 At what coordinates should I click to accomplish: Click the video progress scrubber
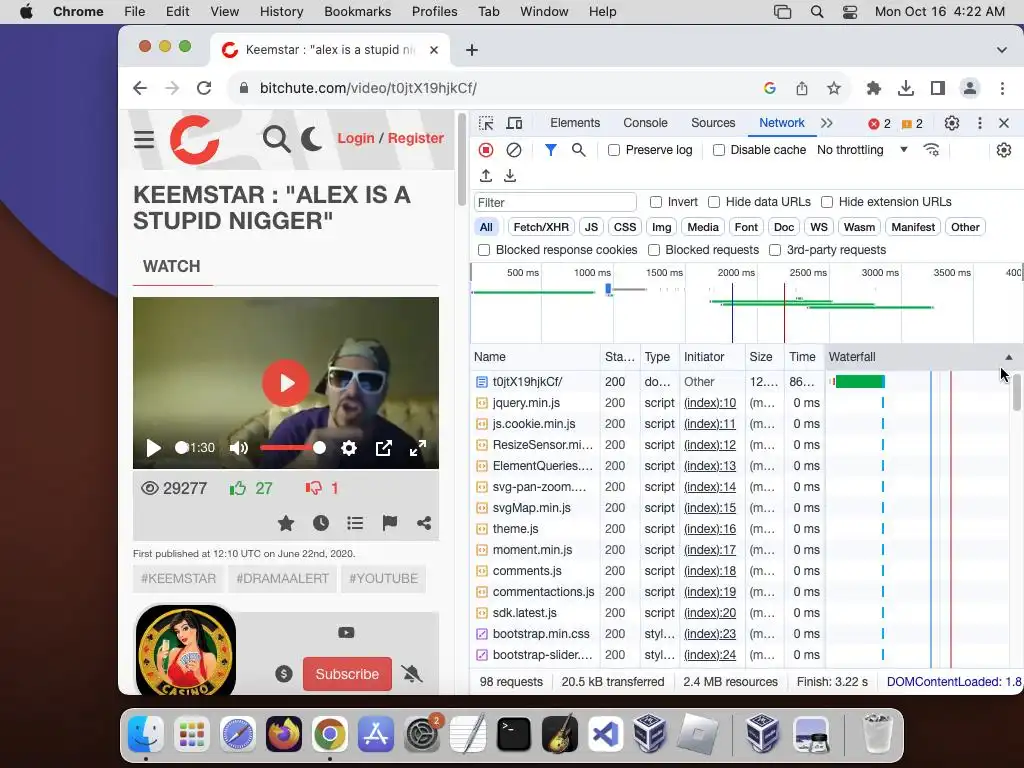tap(182, 447)
